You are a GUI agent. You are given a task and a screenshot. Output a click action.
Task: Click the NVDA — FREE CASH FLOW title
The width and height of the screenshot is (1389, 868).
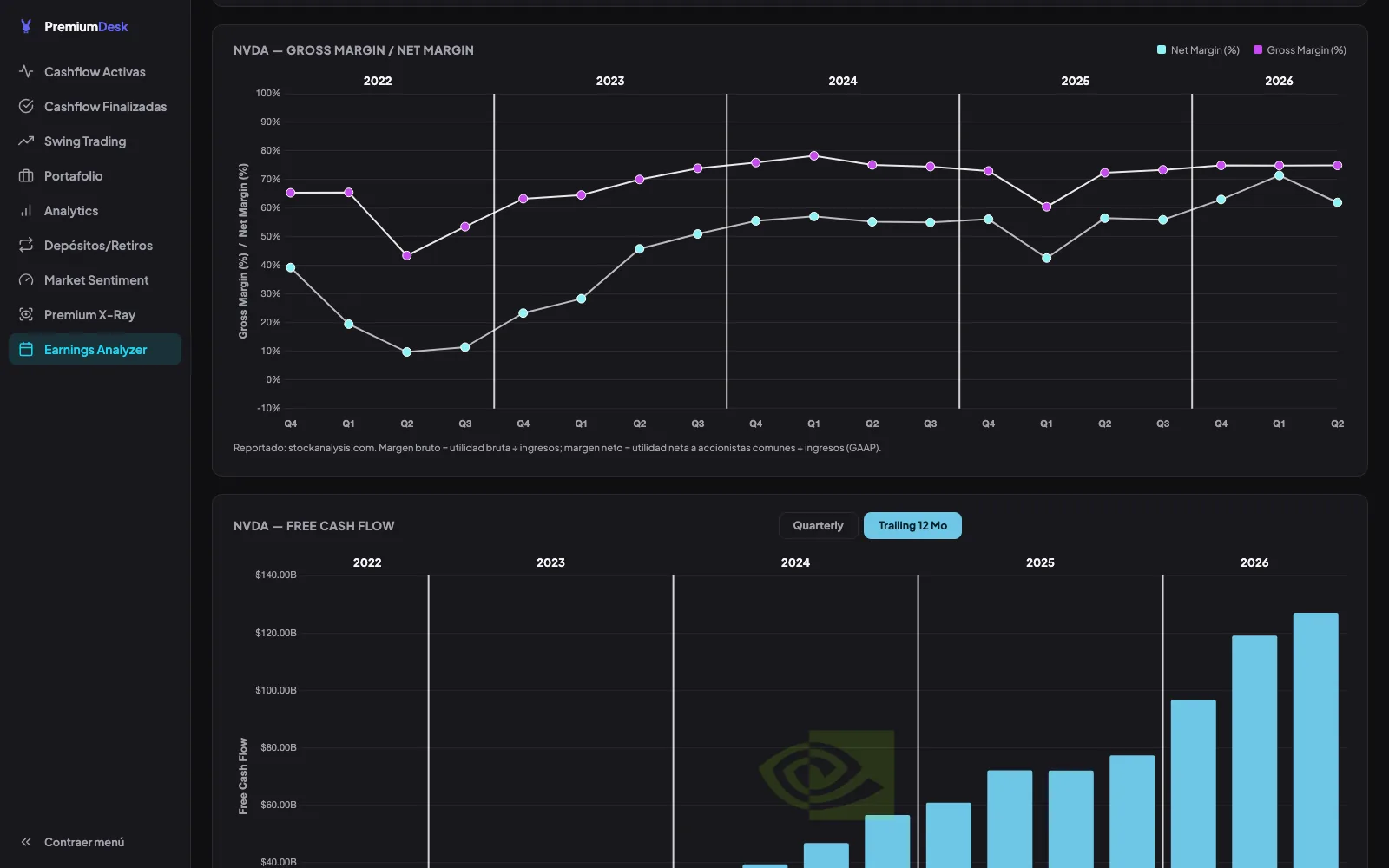pos(313,526)
